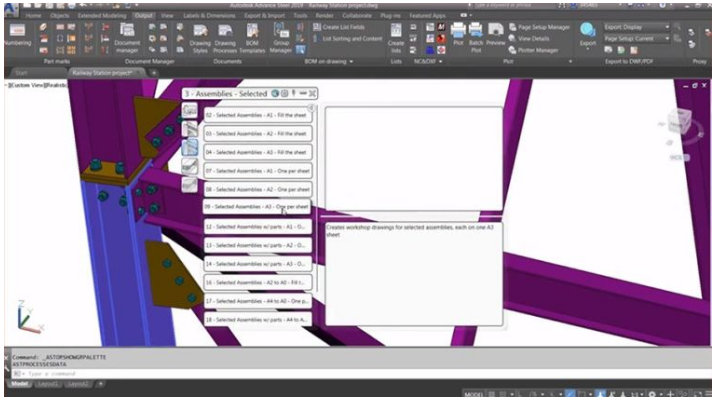Click second category icon in assemblies palette sidebar
The image size is (717, 402).
[190, 129]
